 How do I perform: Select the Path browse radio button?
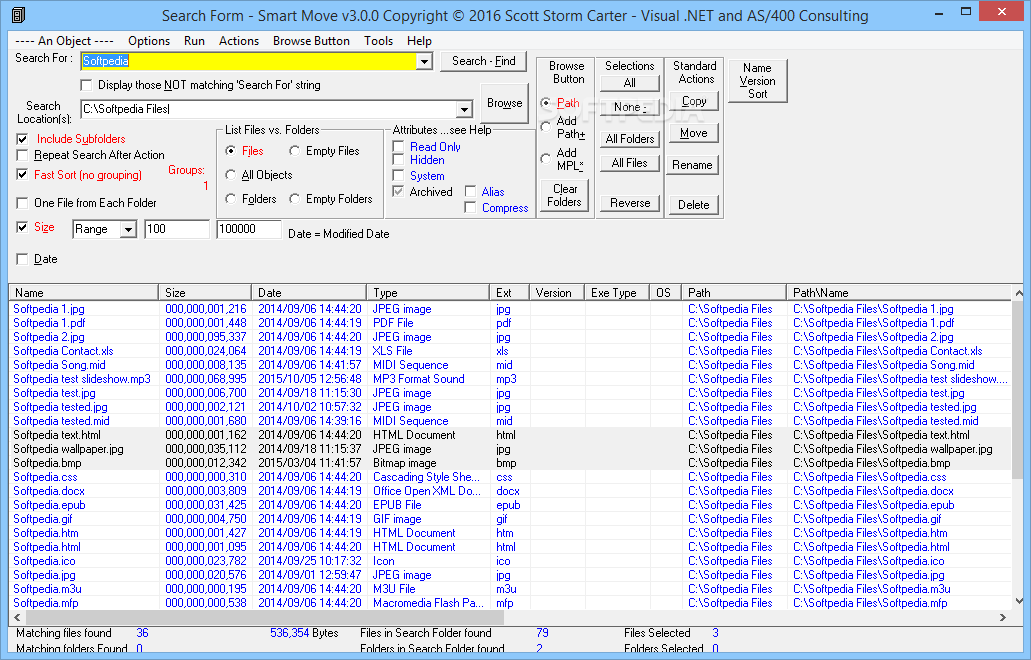coord(546,103)
